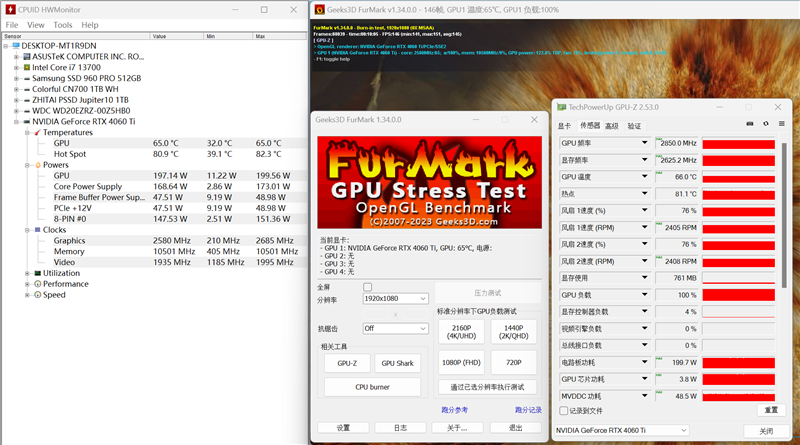Click the GPU-Z tool button in FurMark
Viewport: 800px width, 445px height.
click(x=347, y=363)
